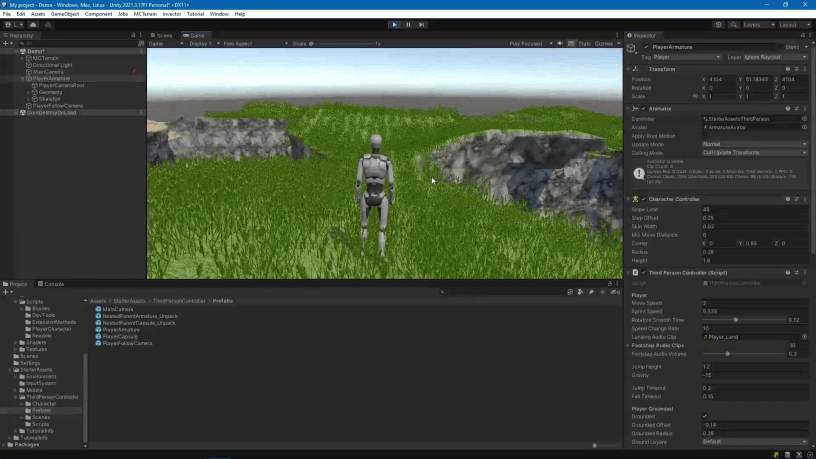Expand the Geometry node in the Hierarchy
This screenshot has width=816, height=459.
28,92
